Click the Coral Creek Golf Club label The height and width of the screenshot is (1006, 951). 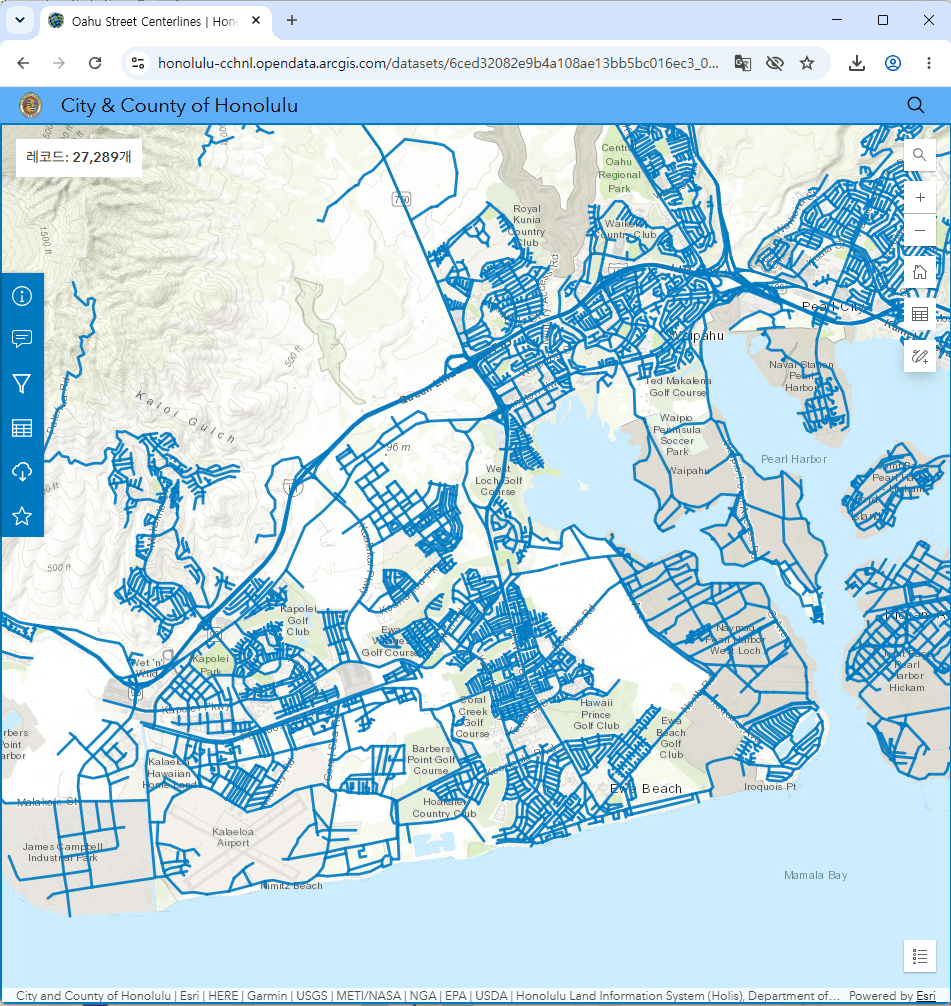coord(473,717)
